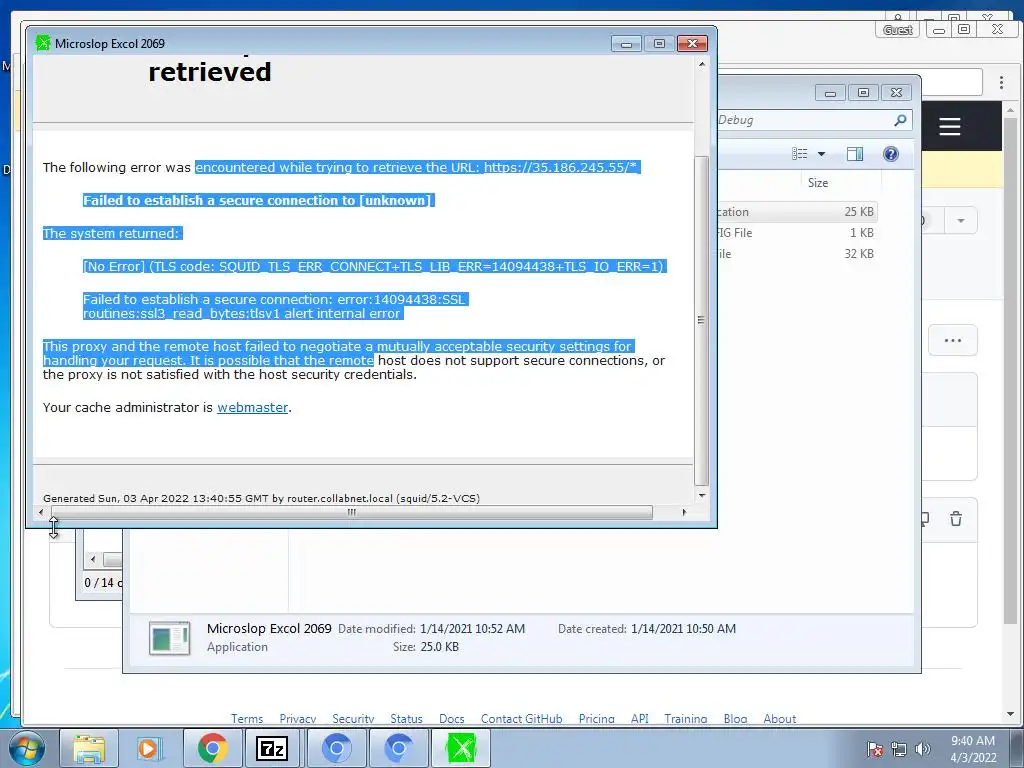1024x768 pixels.
Task: Click the Guest profile button in Chrome
Action: coord(897,29)
